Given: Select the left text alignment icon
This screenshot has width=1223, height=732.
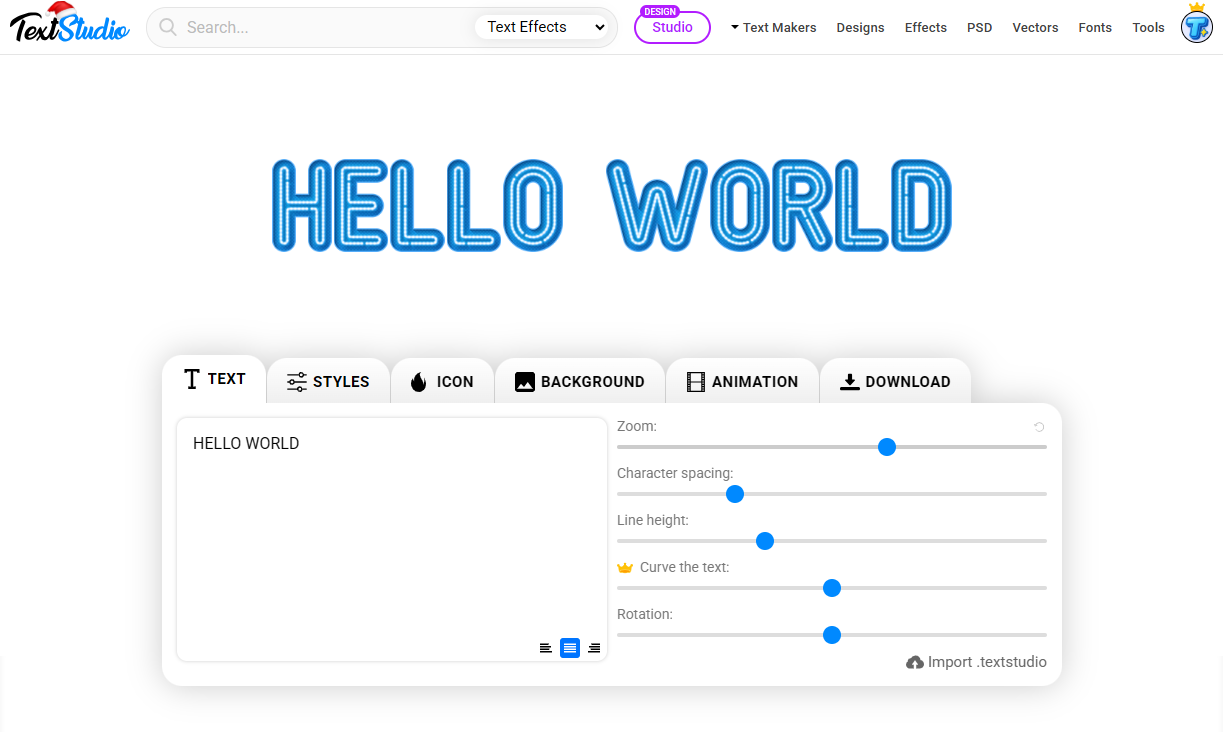Looking at the screenshot, I should coord(545,648).
